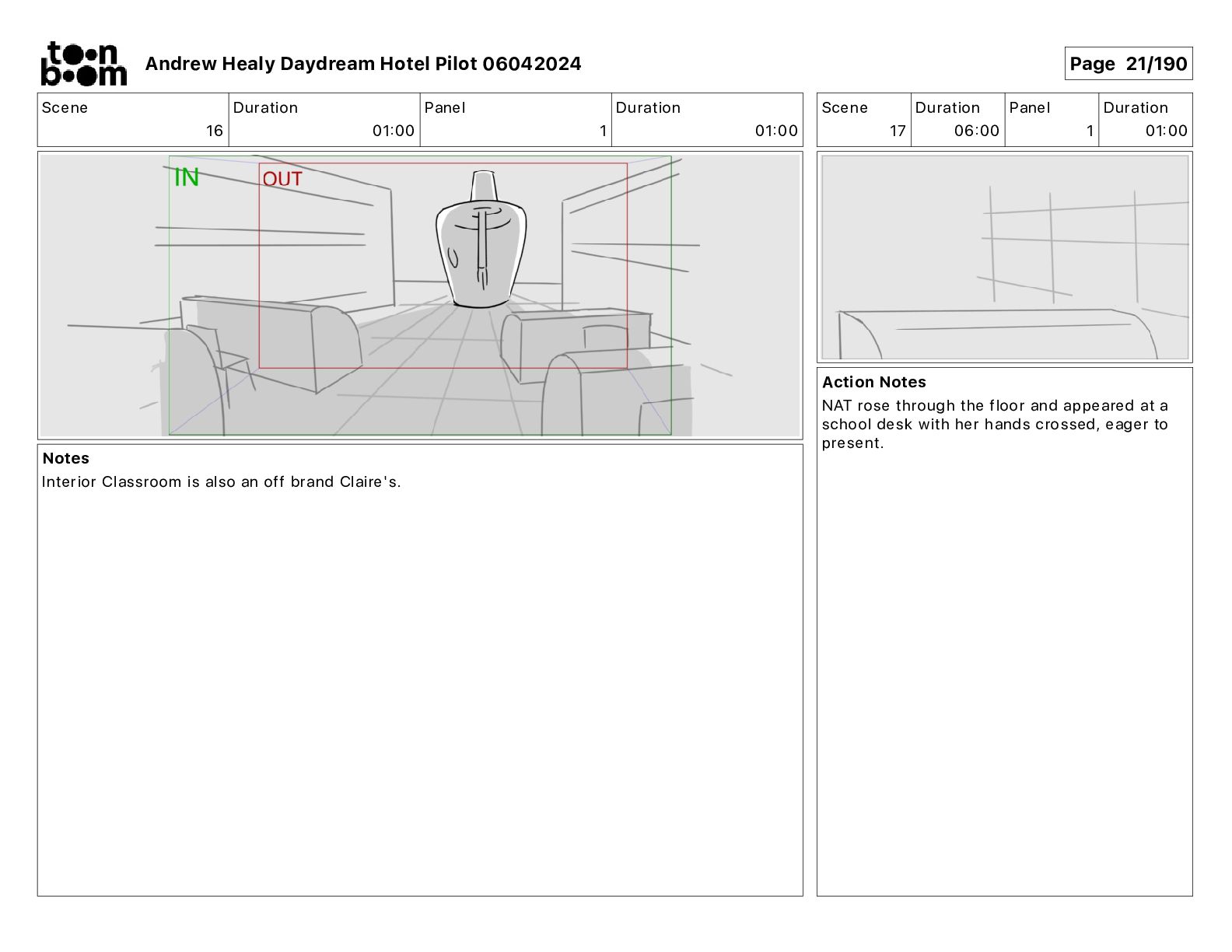1232x952 pixels.
Task: Click the 'Notes' heading
Action: pos(66,458)
